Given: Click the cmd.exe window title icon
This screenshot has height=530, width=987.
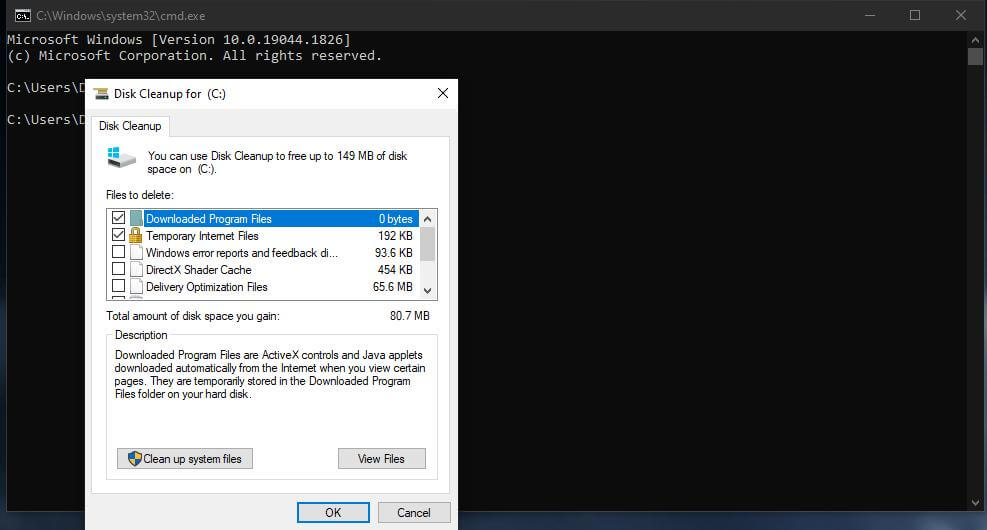Looking at the screenshot, I should pyautogui.click(x=23, y=15).
